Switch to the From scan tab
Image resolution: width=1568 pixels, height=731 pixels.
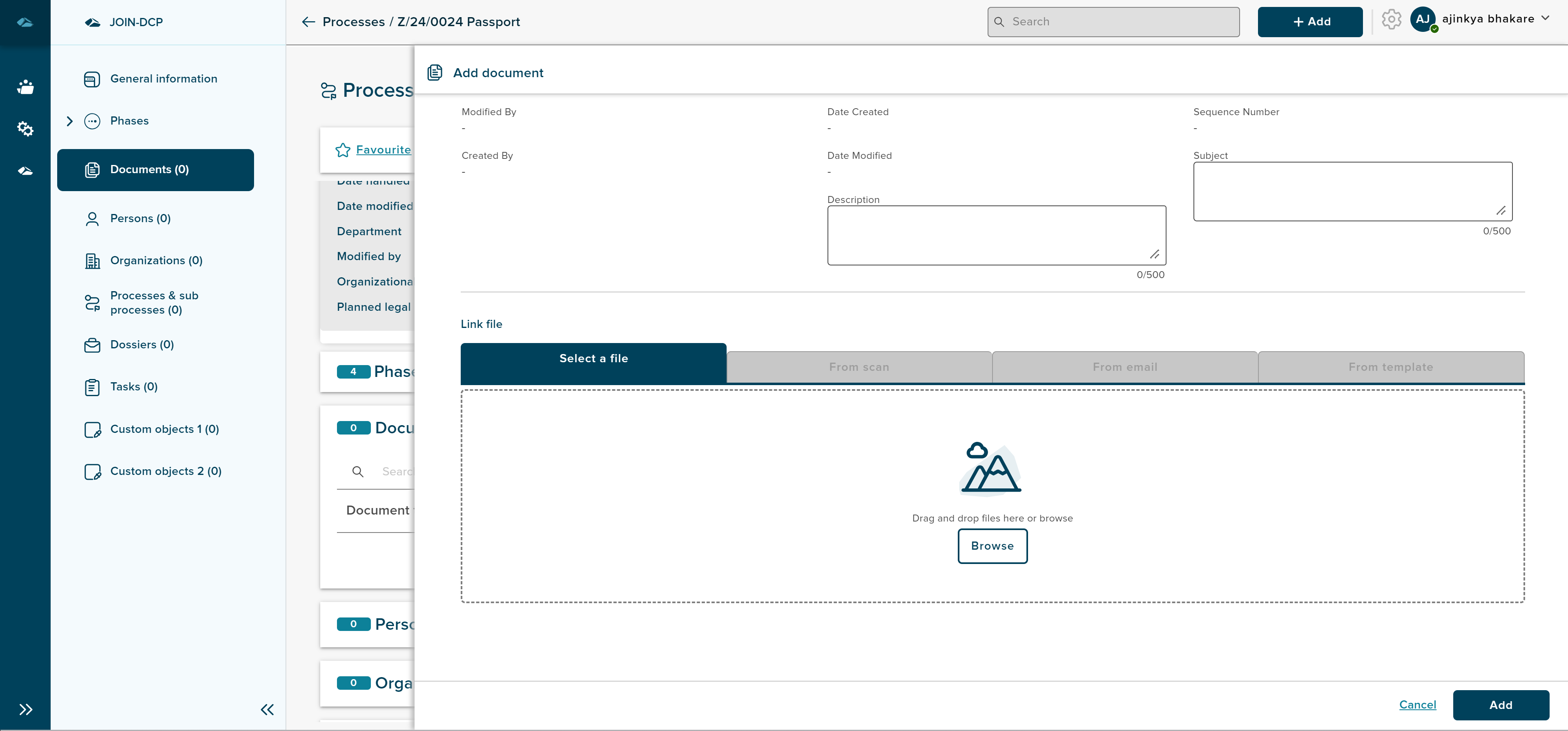pos(859,367)
